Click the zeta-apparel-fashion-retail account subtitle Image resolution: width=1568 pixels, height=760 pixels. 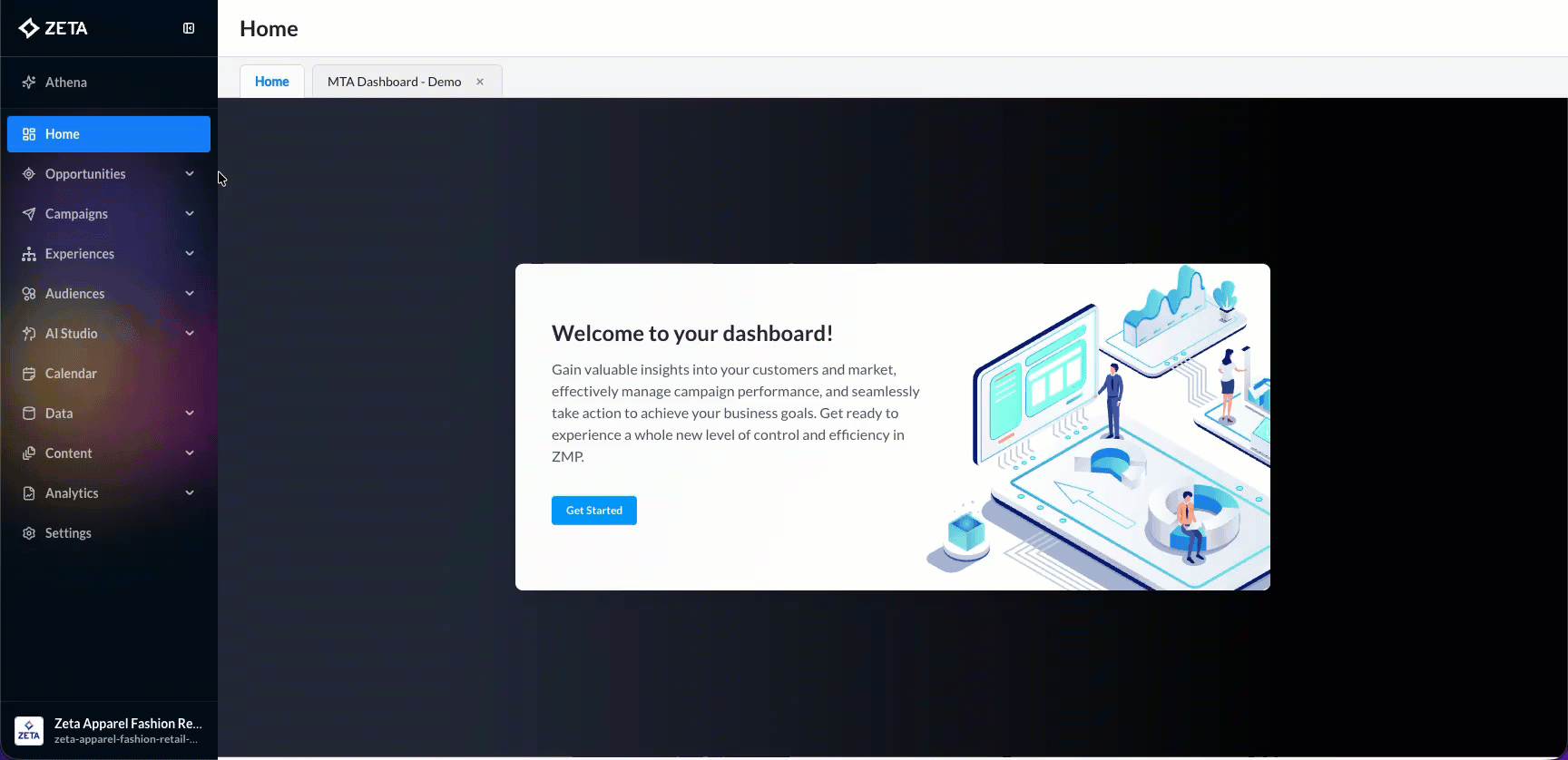tap(125, 739)
